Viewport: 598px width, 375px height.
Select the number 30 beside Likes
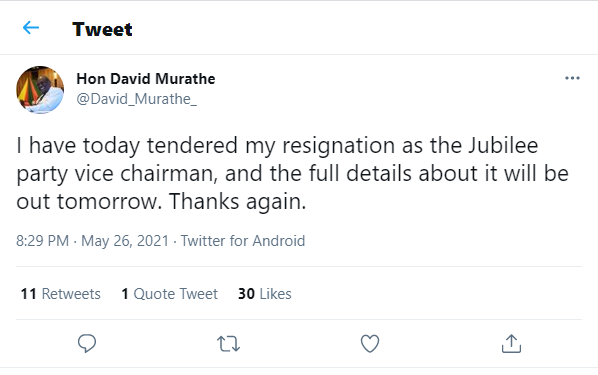click(x=246, y=294)
